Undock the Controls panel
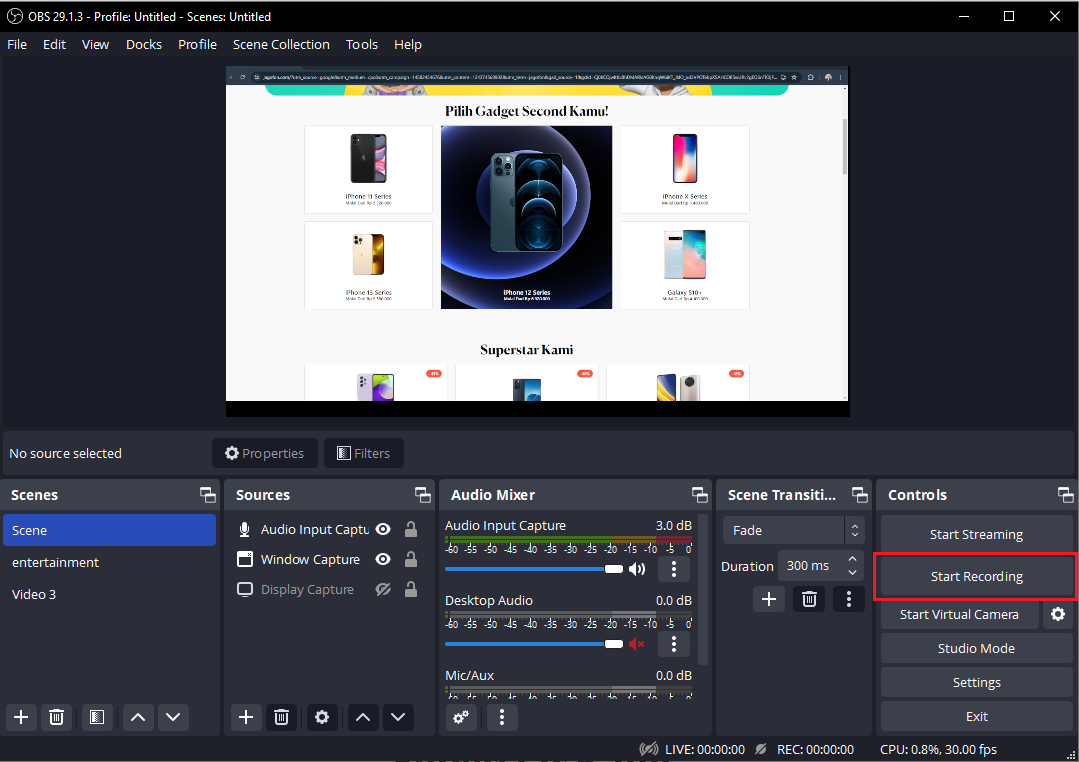The height and width of the screenshot is (762, 1079). (1065, 494)
